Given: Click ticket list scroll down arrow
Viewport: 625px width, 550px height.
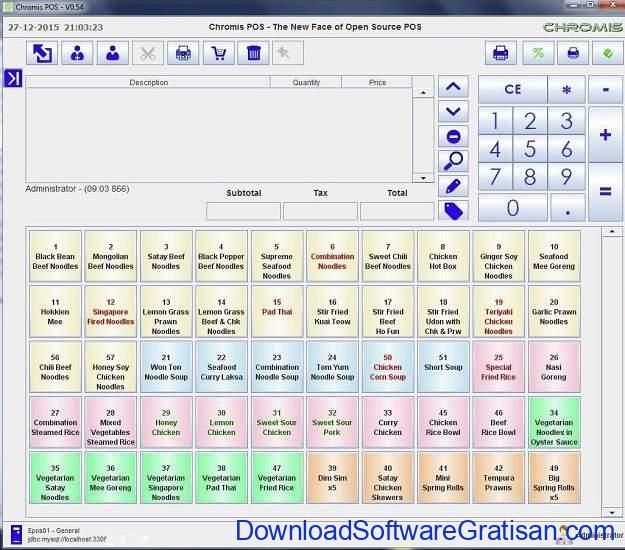Looking at the screenshot, I should 423,178.
